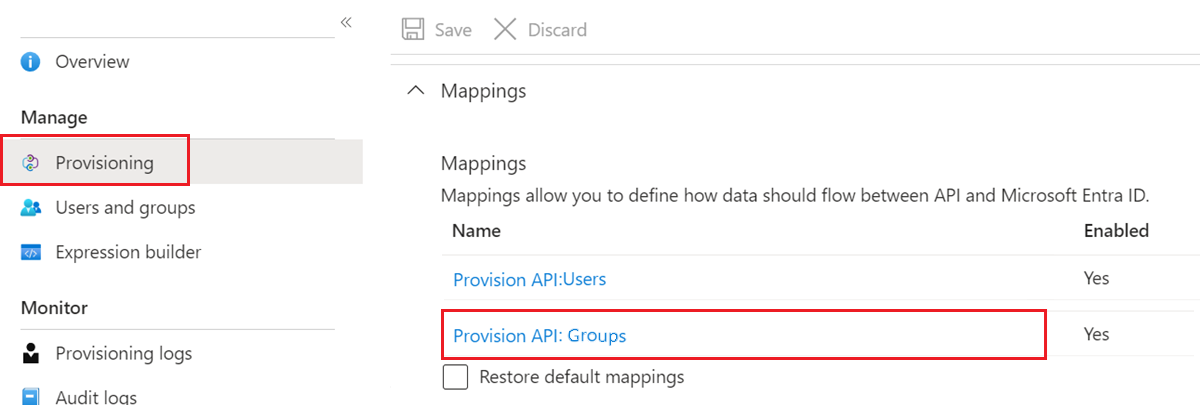Go to Users and groups

(x=125, y=208)
